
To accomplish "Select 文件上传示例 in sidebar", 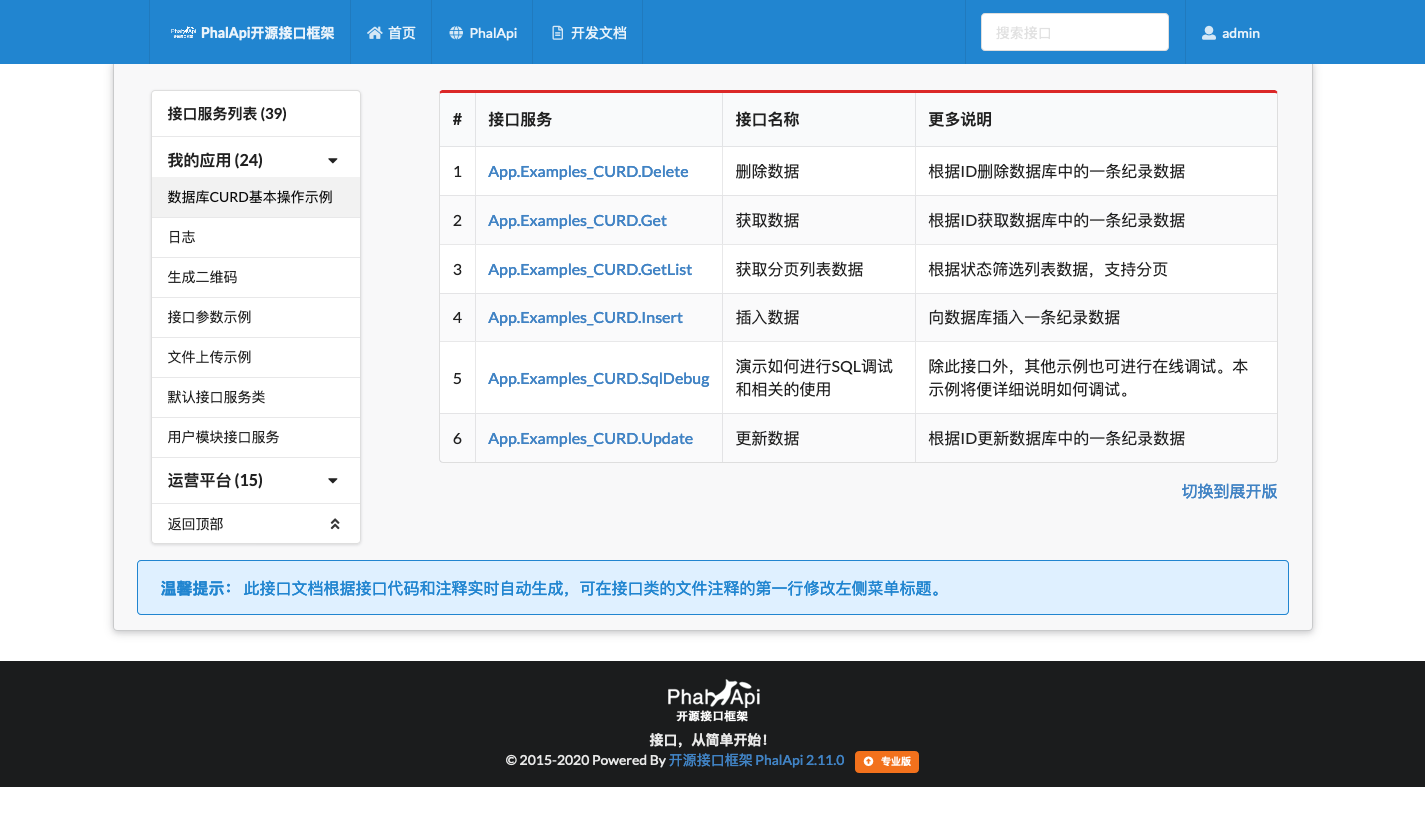I will point(256,357).
